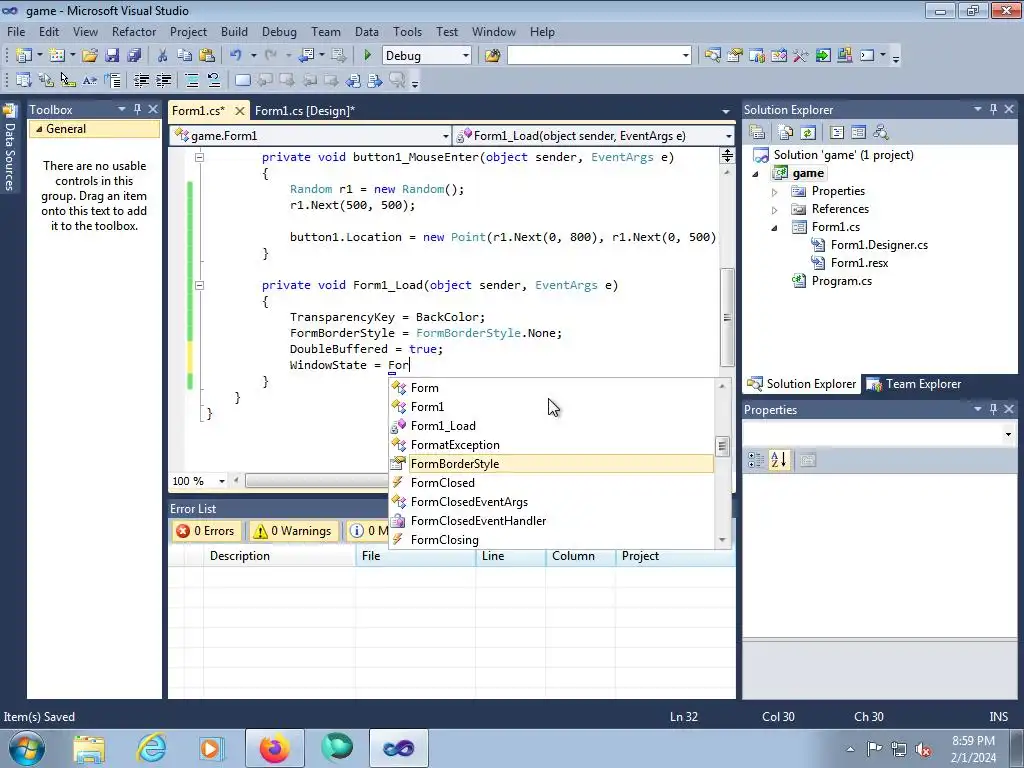Expand the References node

click(775, 210)
